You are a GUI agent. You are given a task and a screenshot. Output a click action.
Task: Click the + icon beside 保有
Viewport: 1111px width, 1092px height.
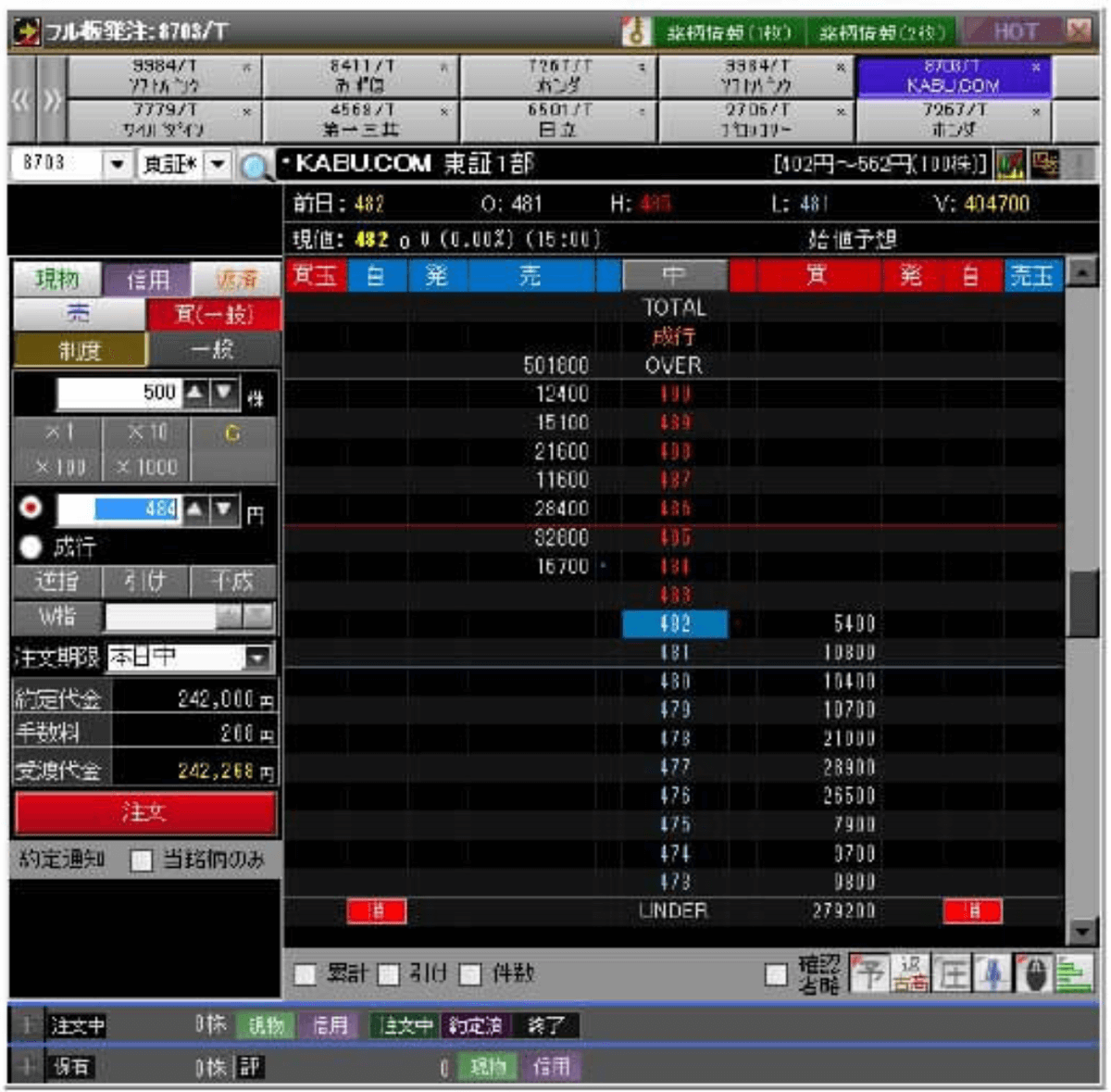(x=27, y=1067)
